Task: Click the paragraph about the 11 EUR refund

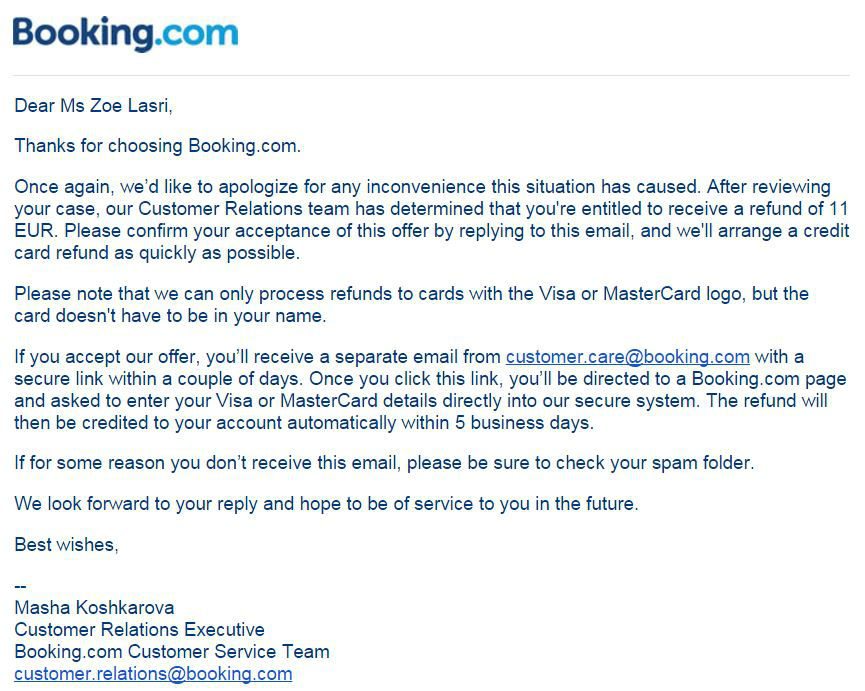Action: pos(431,219)
